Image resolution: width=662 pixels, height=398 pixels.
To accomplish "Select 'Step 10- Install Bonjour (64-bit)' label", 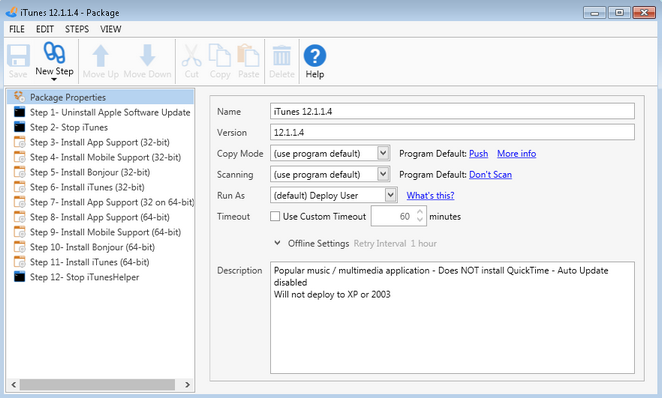I will 92,247.
